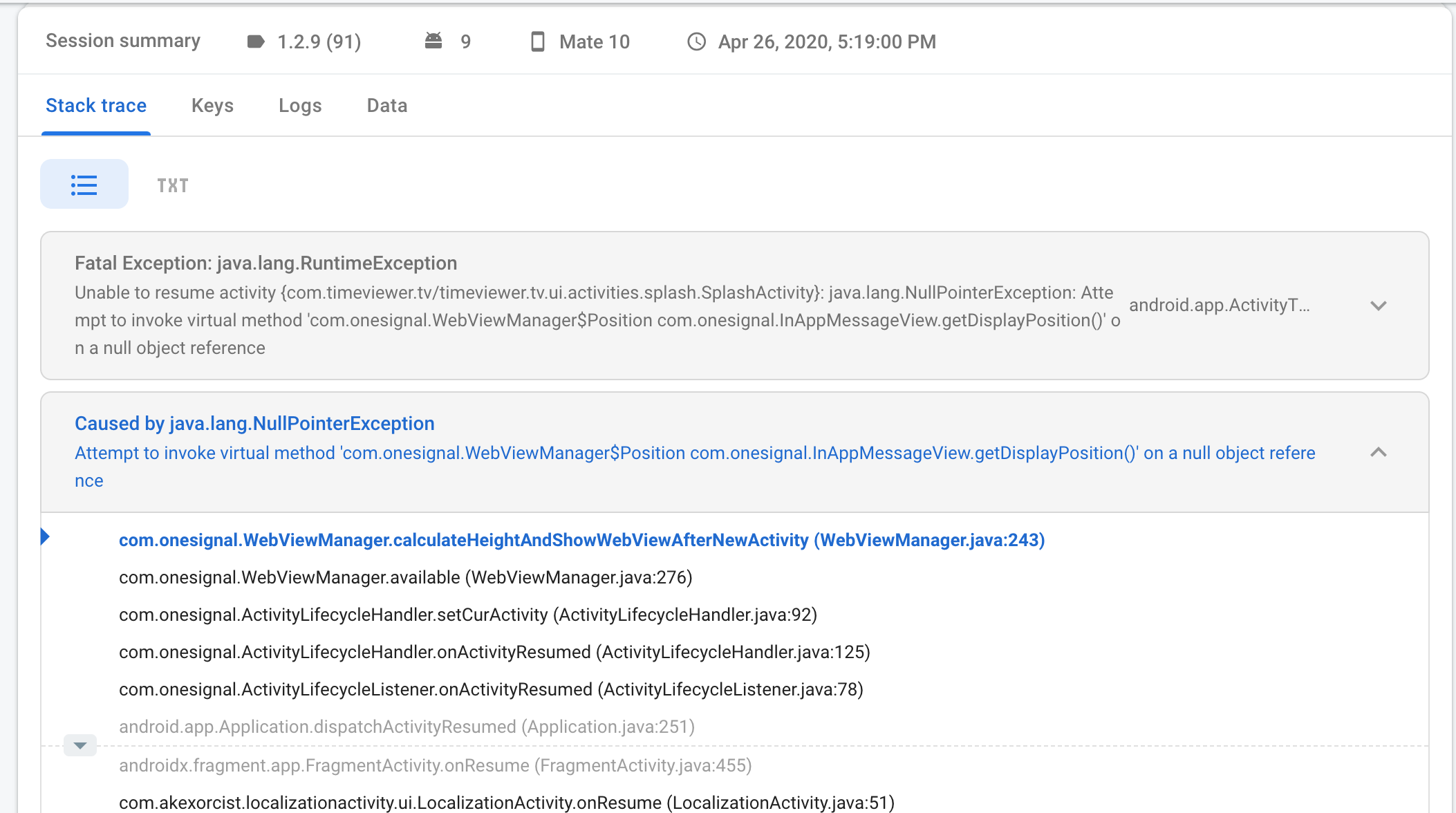This screenshot has height=813, width=1456.
Task: Click Caused by java.lang.NullPointerException heading
Action: pos(254,423)
